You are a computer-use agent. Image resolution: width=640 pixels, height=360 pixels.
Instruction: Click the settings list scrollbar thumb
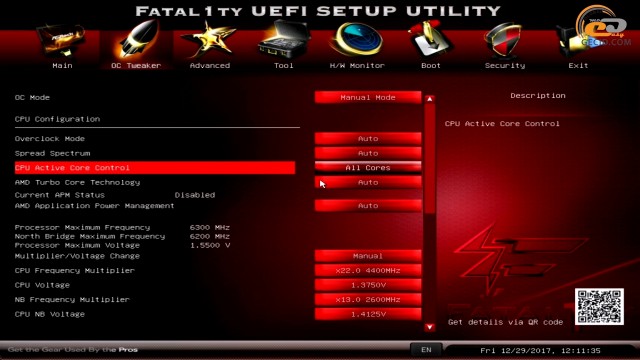(x=429, y=158)
